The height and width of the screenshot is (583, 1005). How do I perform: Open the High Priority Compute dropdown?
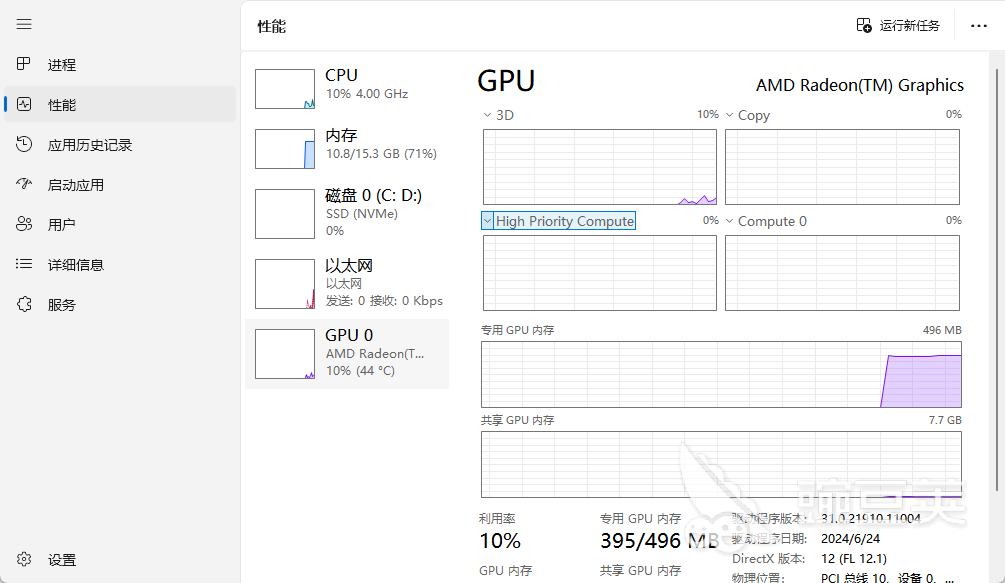pos(488,221)
